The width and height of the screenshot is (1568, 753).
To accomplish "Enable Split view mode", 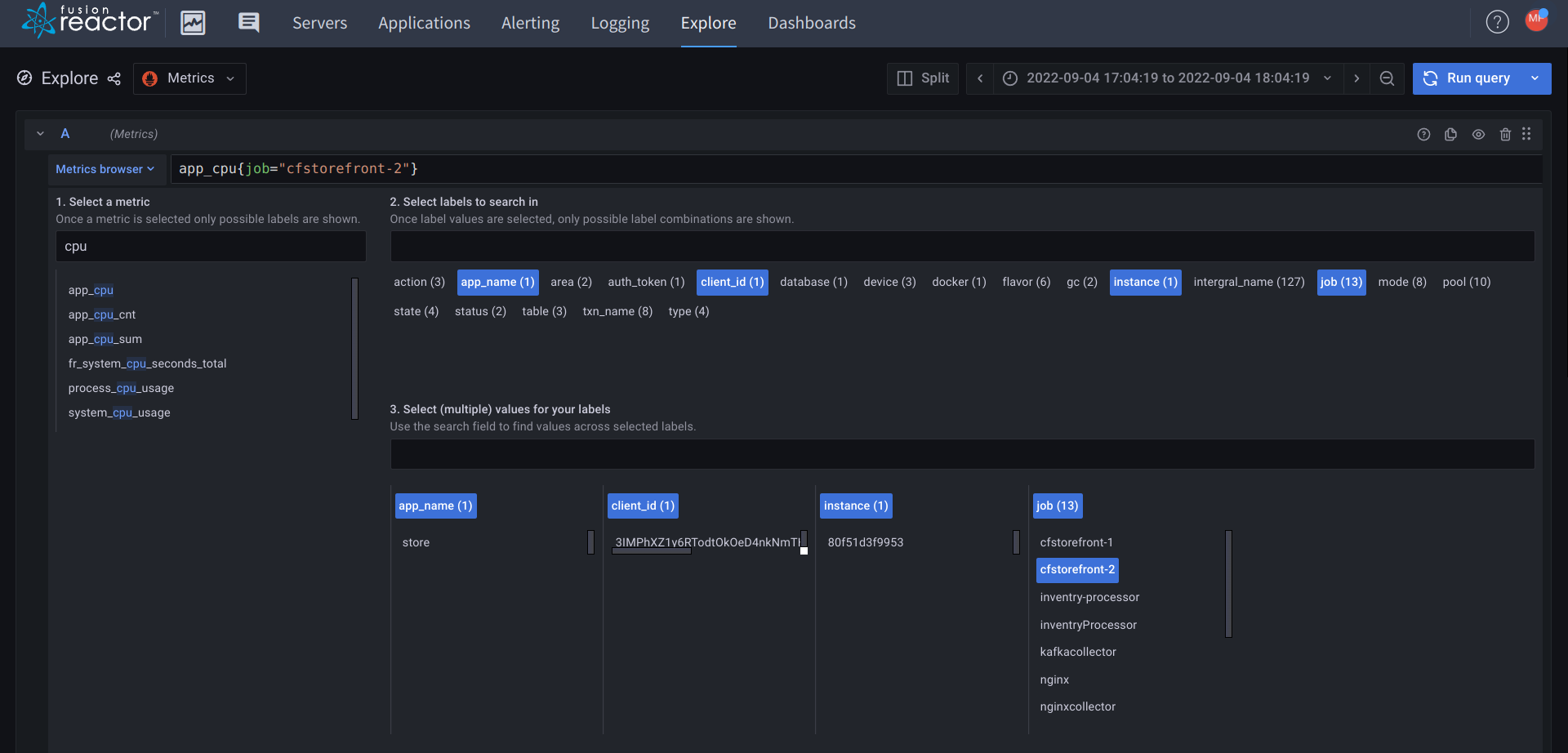I will click(x=922, y=78).
